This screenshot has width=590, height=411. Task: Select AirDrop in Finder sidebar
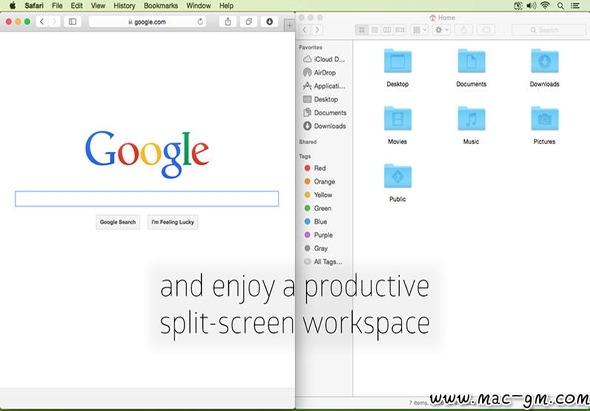320,72
